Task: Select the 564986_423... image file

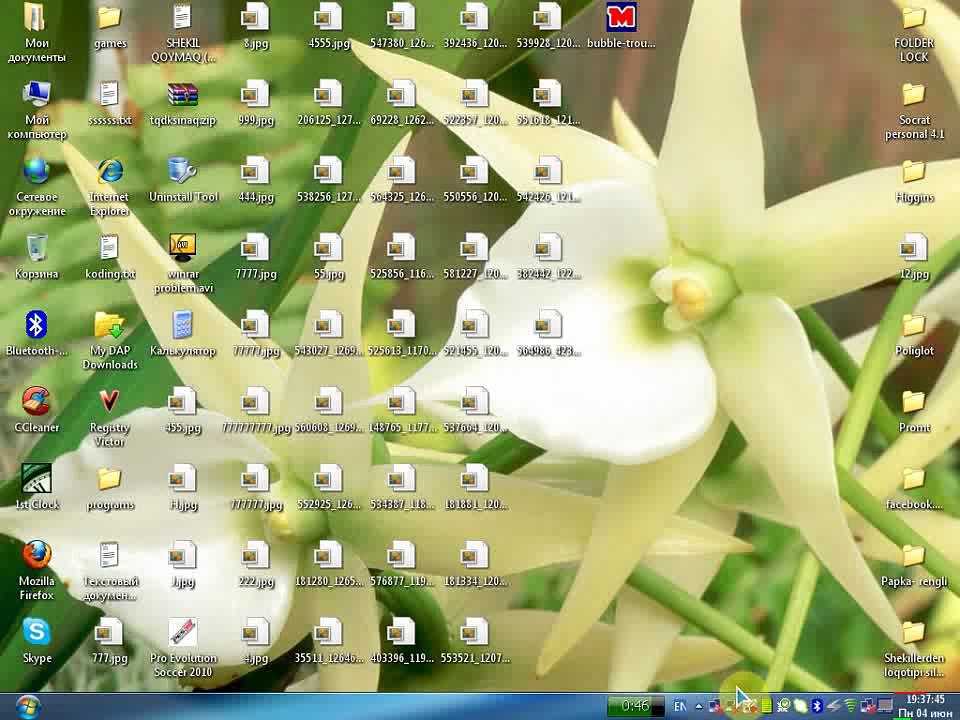Action: (547, 325)
